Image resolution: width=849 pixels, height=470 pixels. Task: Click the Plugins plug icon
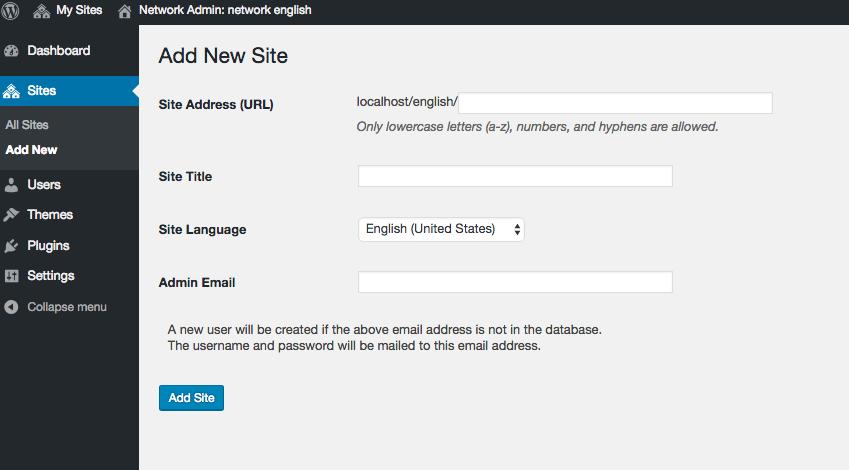point(11,246)
